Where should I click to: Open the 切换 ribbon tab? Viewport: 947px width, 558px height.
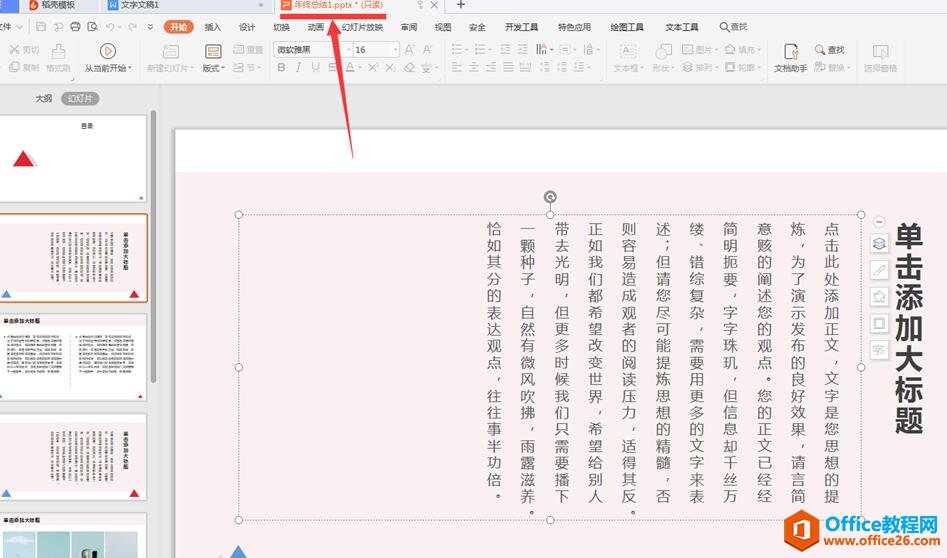[281, 27]
